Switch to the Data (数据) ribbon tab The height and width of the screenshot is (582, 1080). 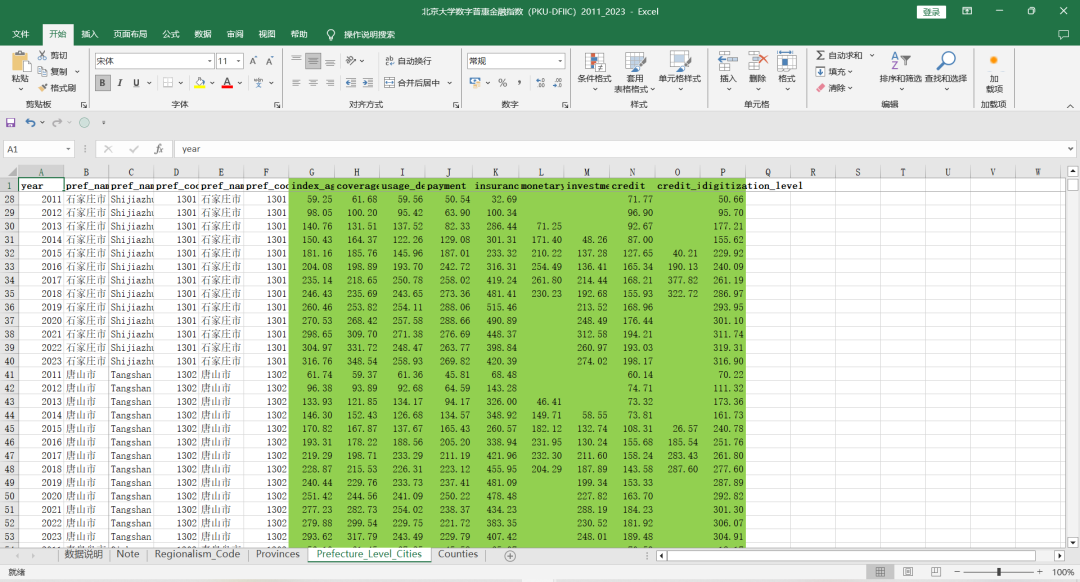[202, 34]
